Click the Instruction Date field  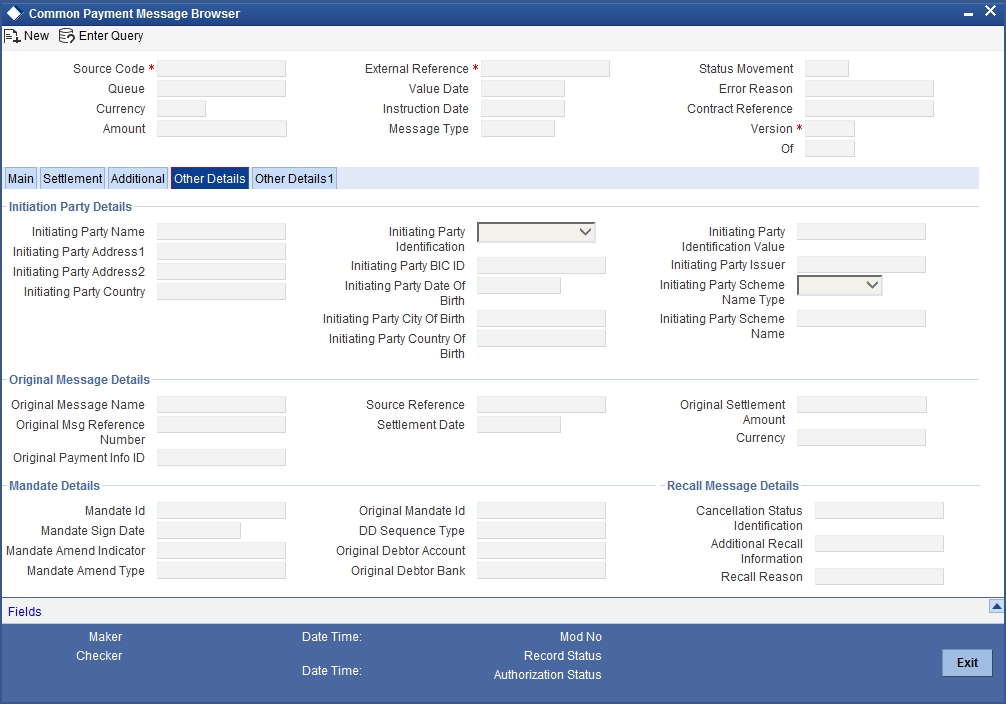[x=523, y=108]
